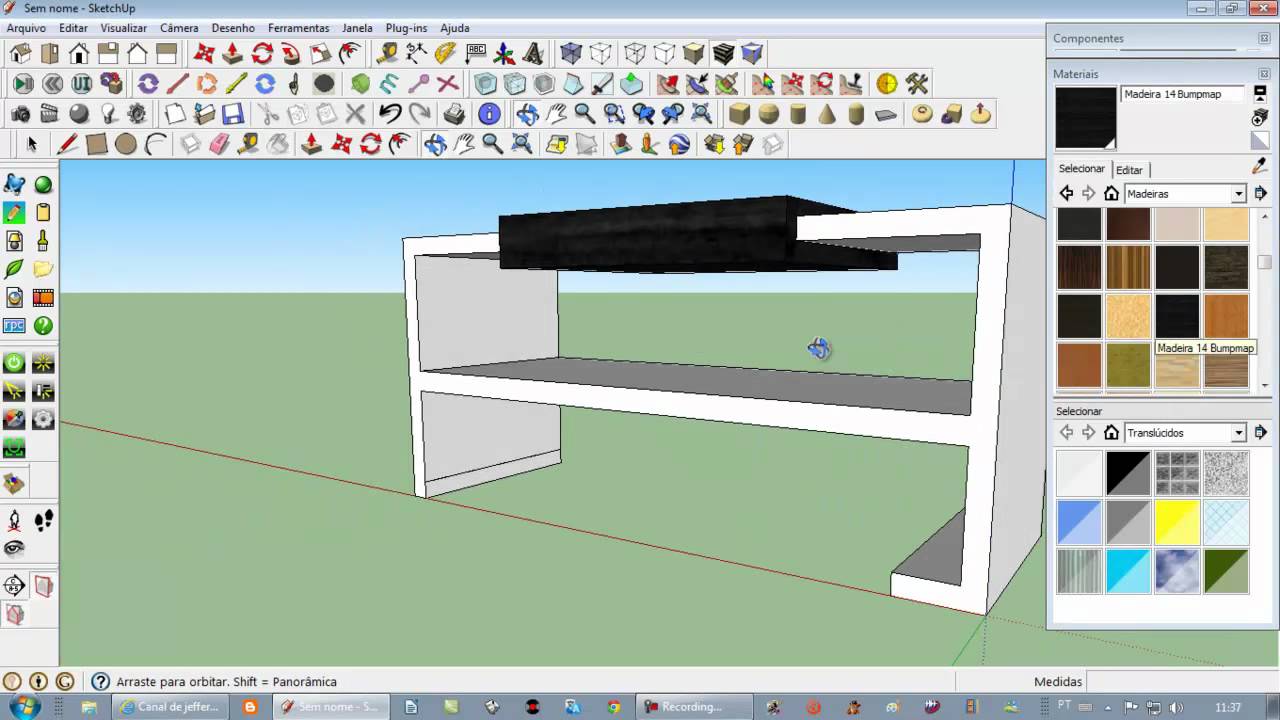This screenshot has height=720, width=1280.
Task: Click the material name field
Action: [1184, 94]
